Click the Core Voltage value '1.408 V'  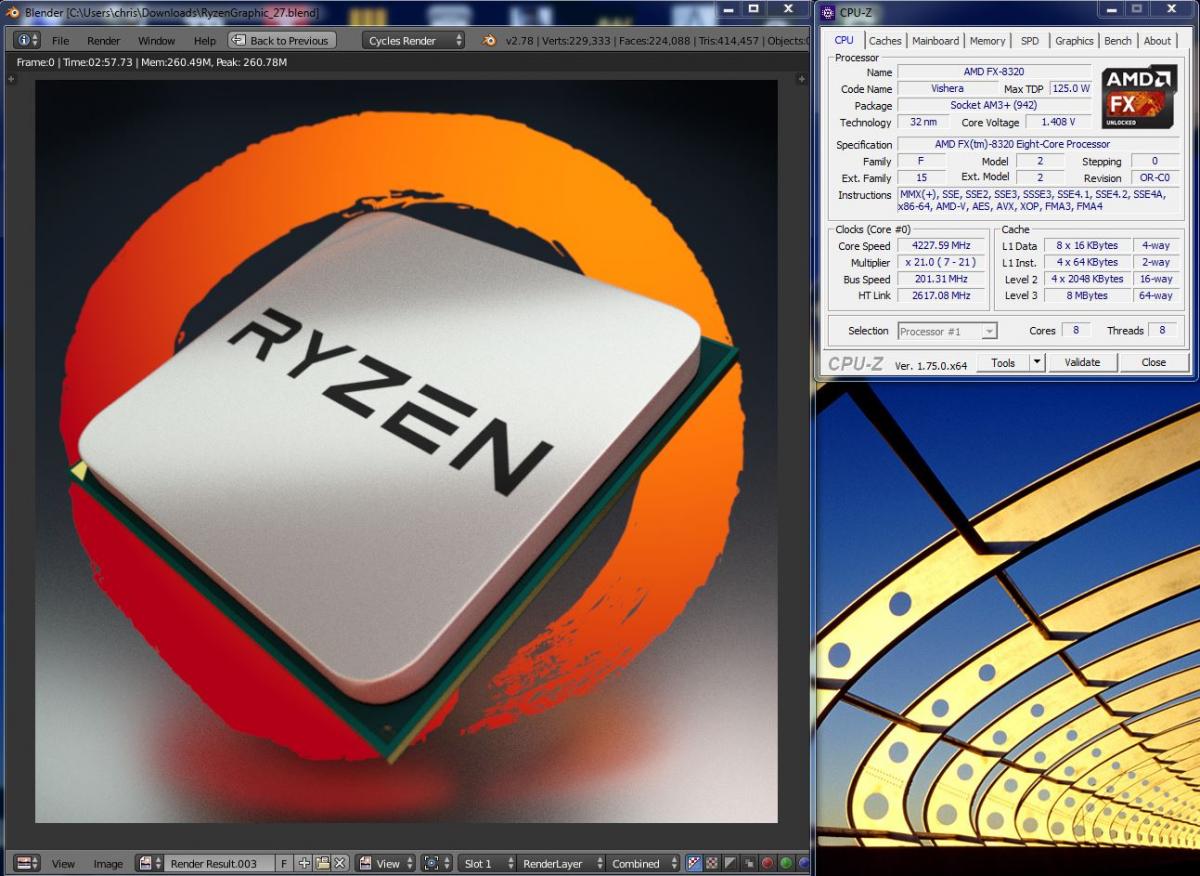coord(1059,122)
